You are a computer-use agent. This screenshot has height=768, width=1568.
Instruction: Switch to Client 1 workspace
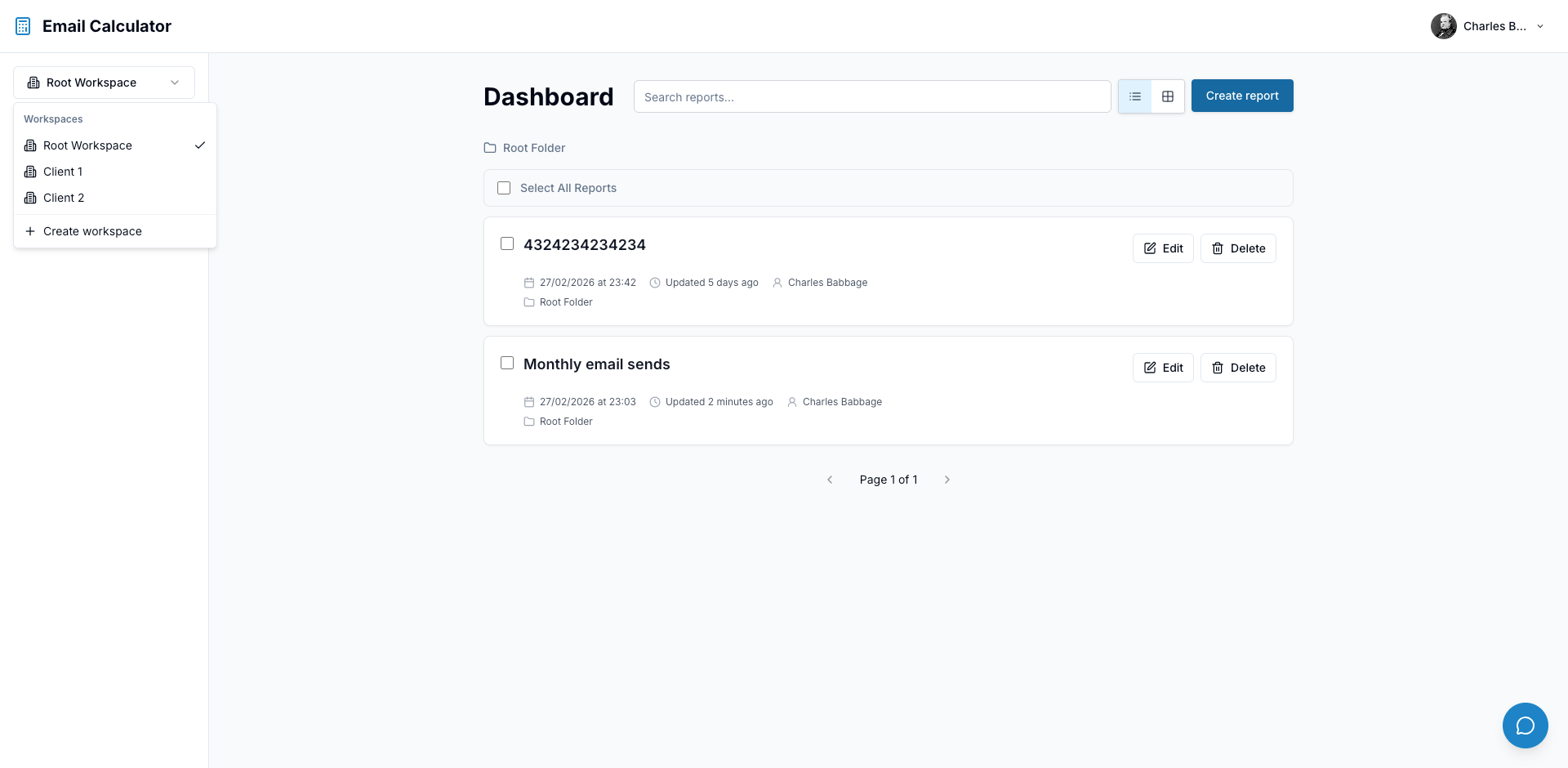pos(63,172)
